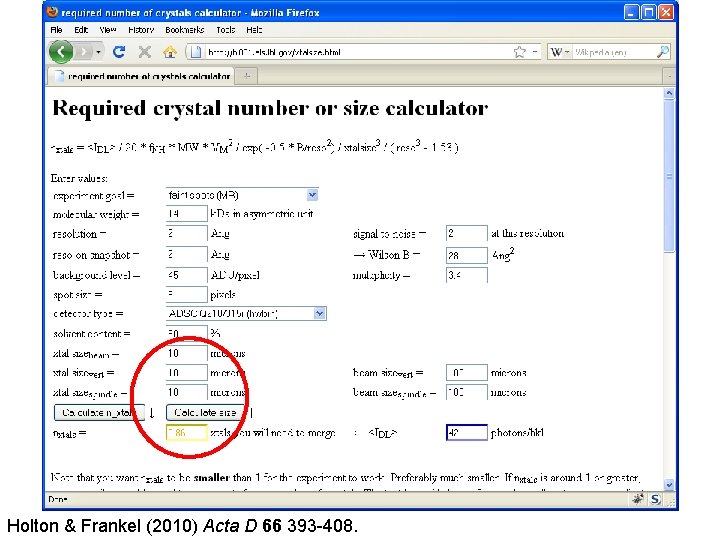Viewport: 720px width, 540px height.
Task: Click the "Enter values:" text
Action: click(79, 178)
